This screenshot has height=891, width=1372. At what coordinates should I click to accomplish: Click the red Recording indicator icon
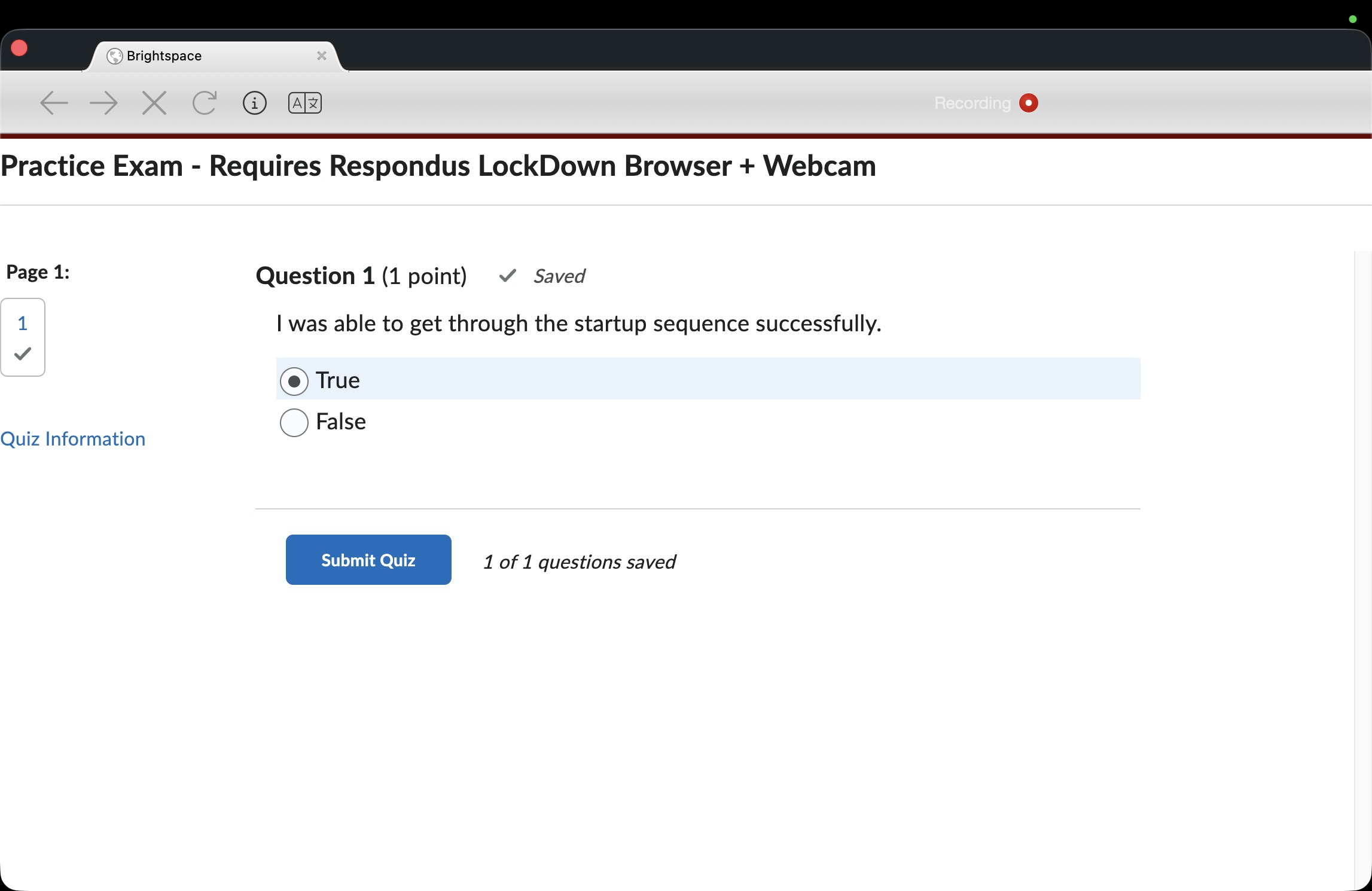(x=1029, y=103)
